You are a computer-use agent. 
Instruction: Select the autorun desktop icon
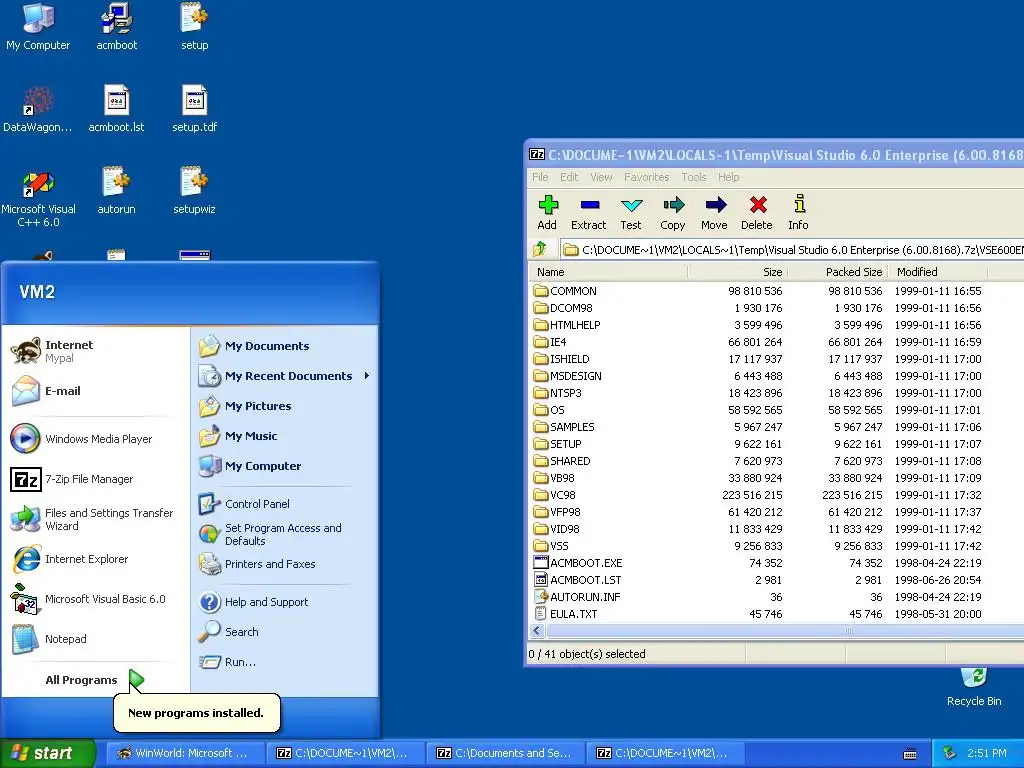[x=116, y=191]
